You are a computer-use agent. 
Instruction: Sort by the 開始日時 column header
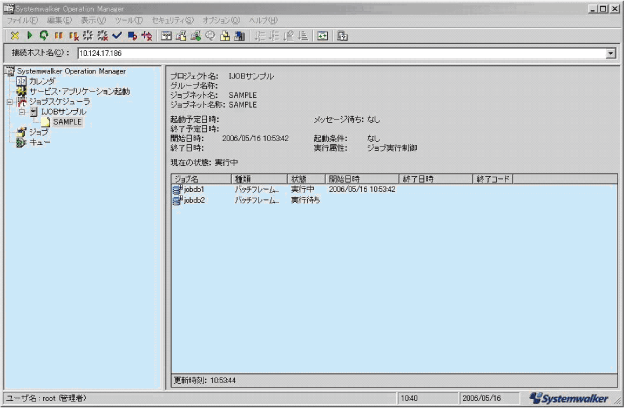pyautogui.click(x=362, y=179)
